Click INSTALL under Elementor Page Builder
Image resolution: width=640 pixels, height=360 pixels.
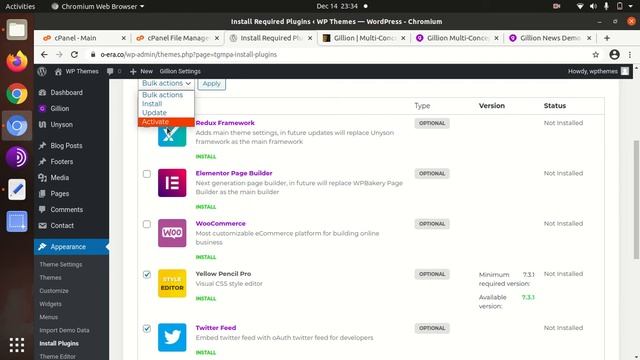pyautogui.click(x=206, y=207)
